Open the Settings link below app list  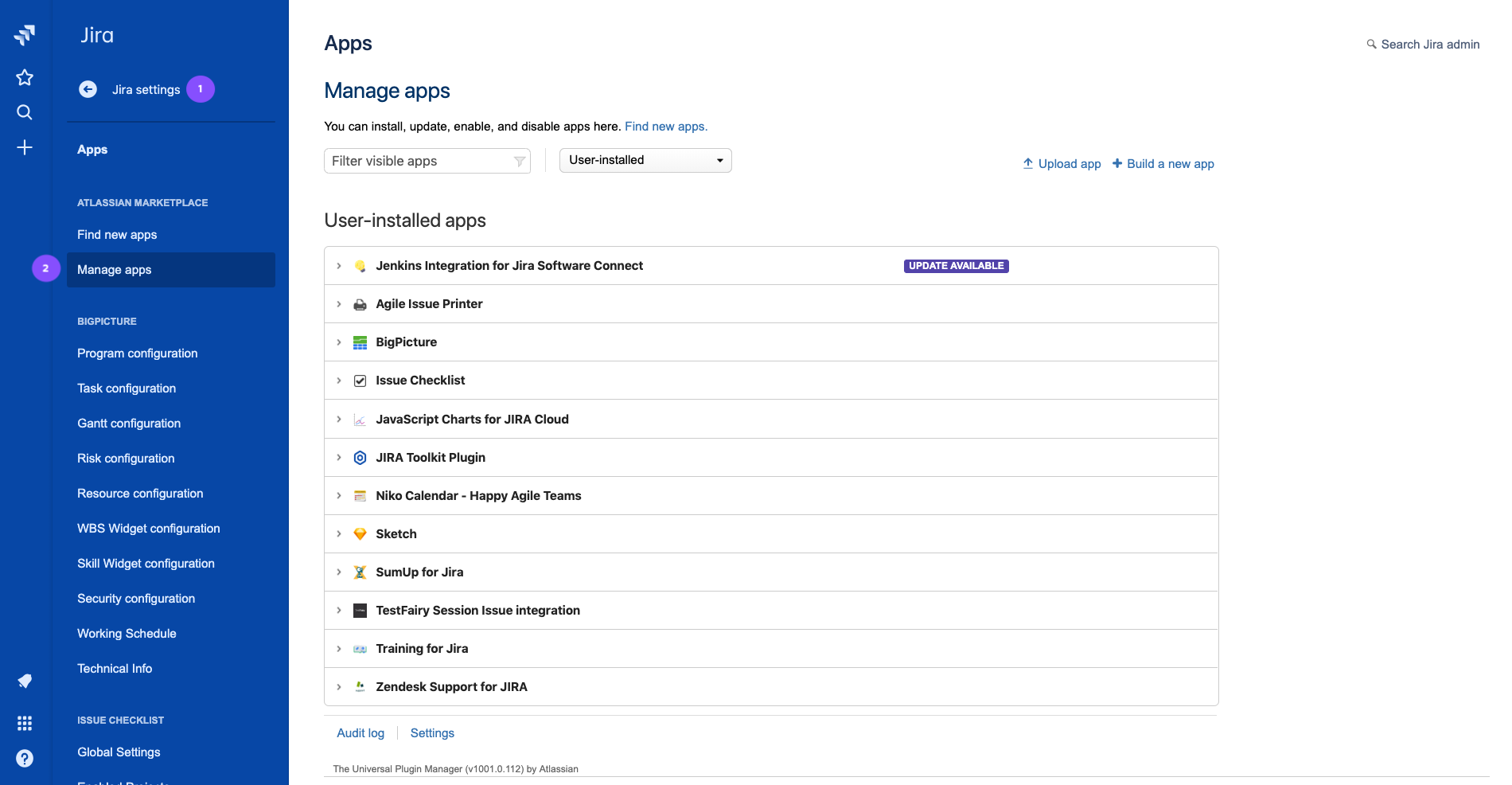432,733
